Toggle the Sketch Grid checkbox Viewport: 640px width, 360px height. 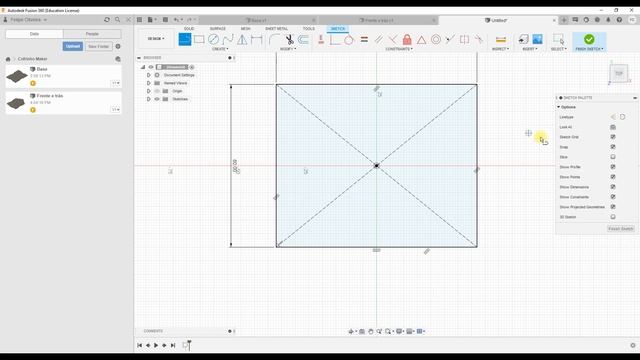(613, 137)
